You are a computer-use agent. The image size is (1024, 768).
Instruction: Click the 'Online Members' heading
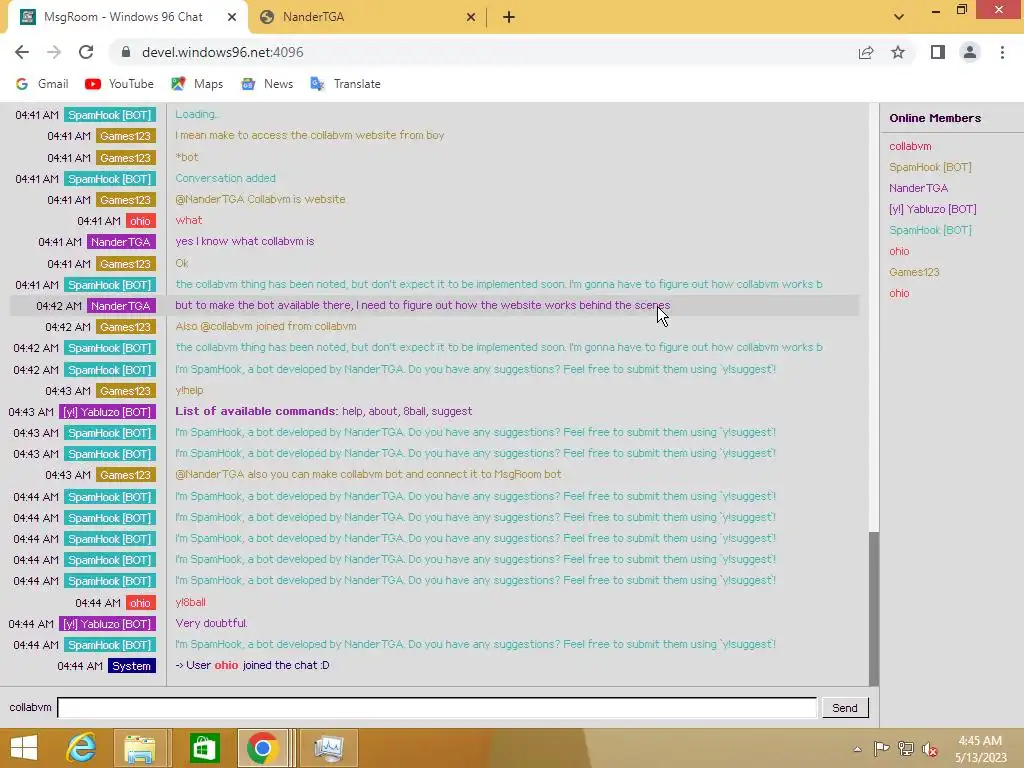click(935, 118)
